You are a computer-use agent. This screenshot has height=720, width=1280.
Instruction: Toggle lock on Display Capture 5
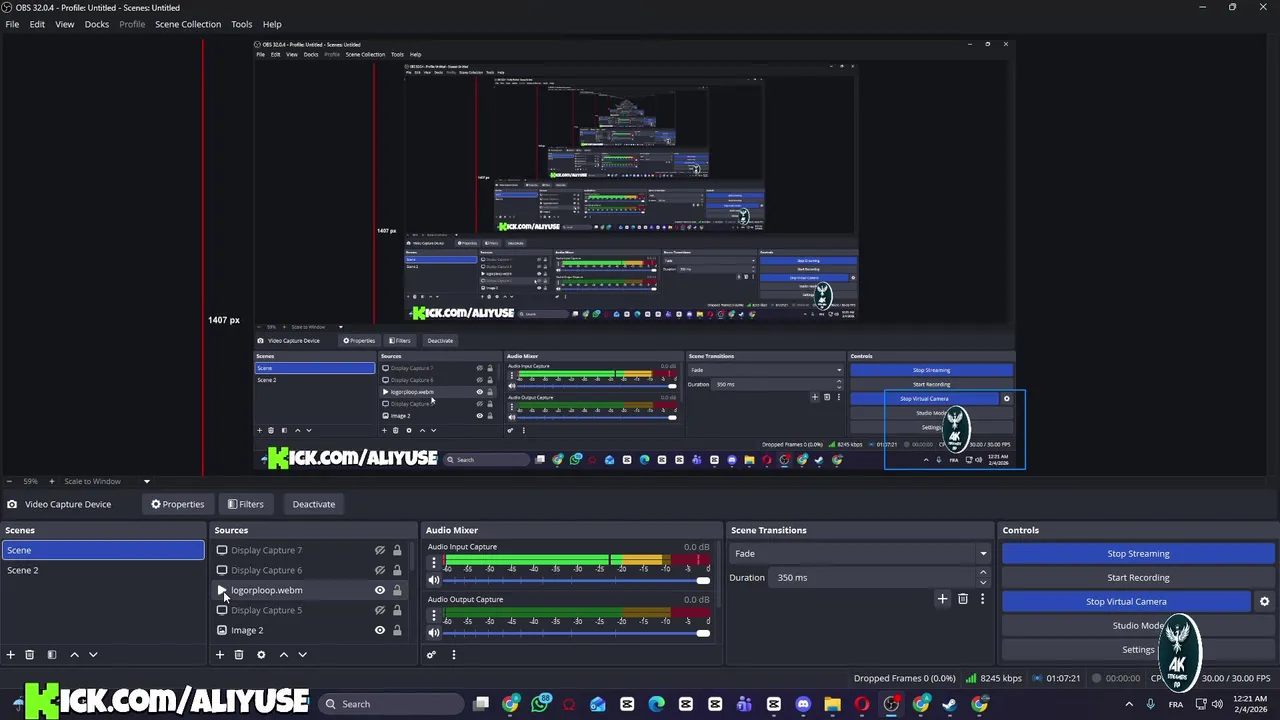pos(397,610)
